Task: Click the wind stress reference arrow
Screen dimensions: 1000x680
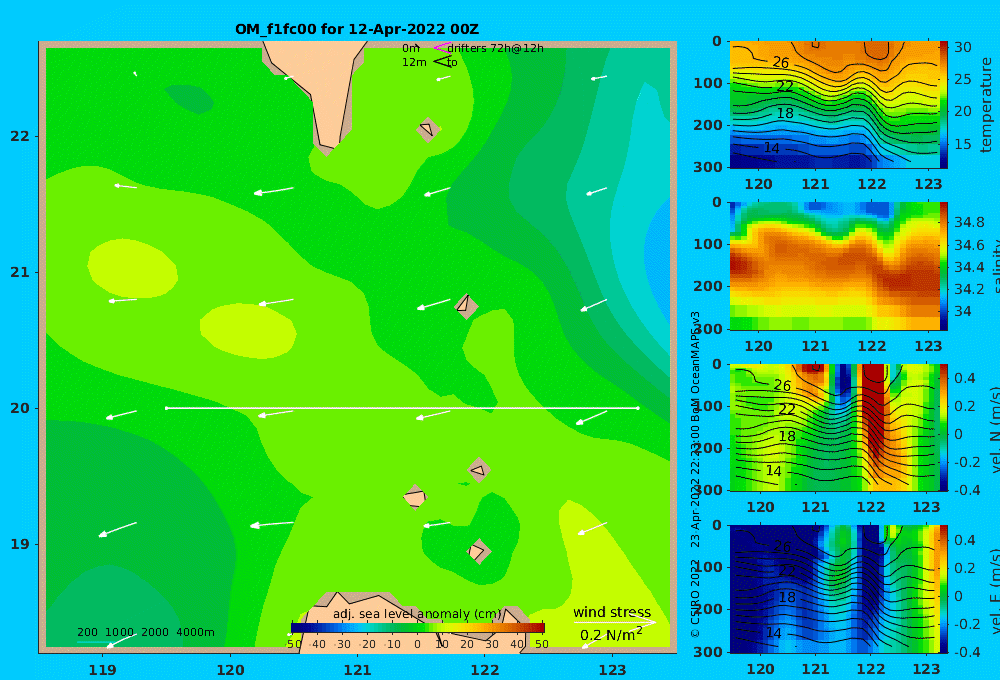Action: 614,622
